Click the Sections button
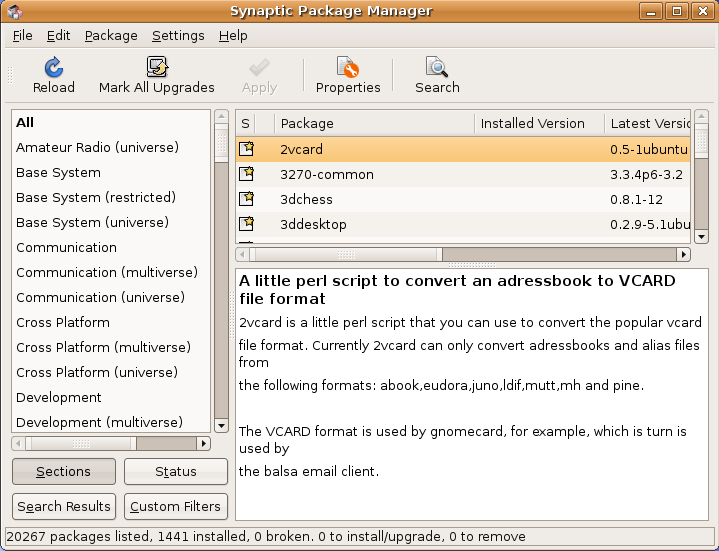This screenshot has width=719, height=551. tap(64, 471)
